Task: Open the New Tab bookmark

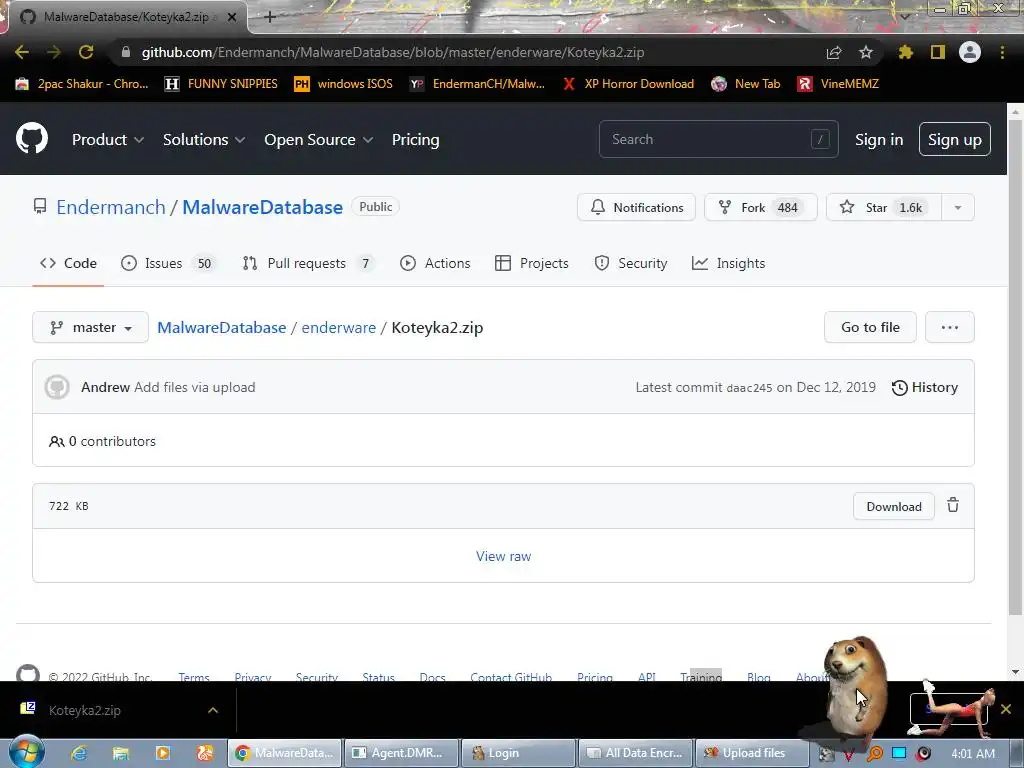Action: (746, 84)
